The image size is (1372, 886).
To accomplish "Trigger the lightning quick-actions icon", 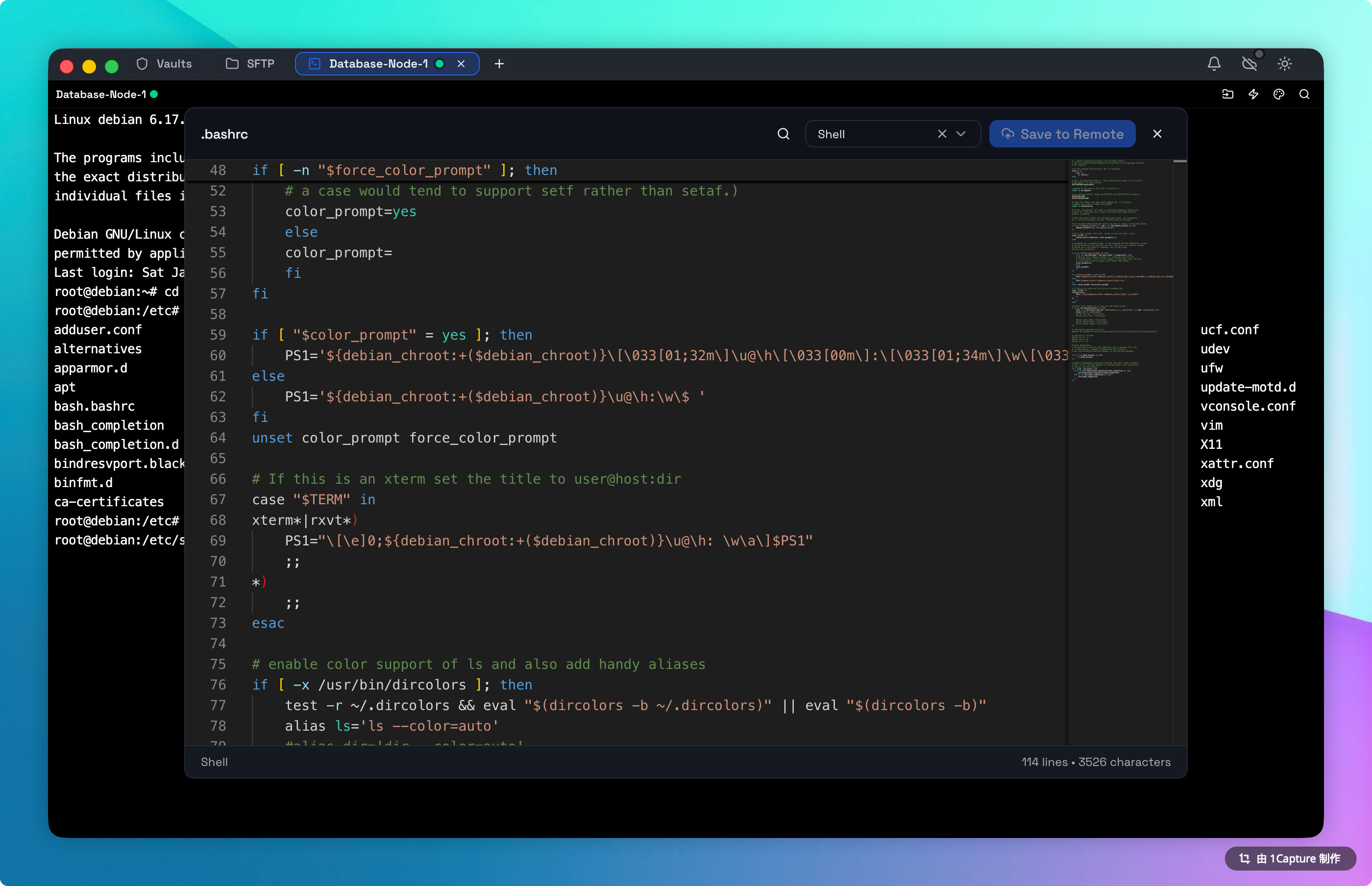I will pyautogui.click(x=1253, y=95).
